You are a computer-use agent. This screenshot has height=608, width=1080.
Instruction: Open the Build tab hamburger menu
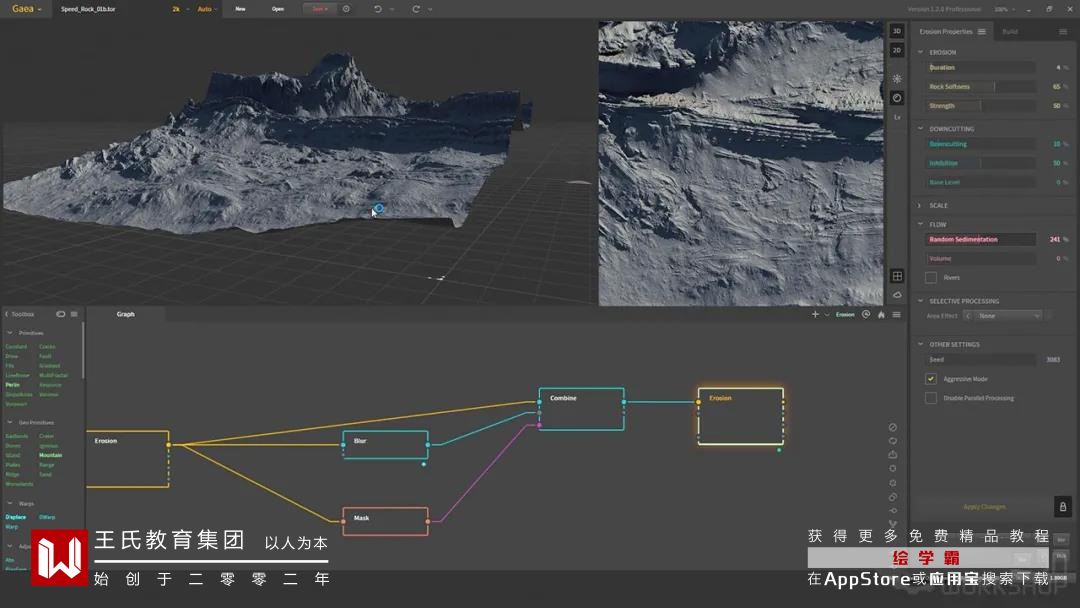(x=1063, y=32)
